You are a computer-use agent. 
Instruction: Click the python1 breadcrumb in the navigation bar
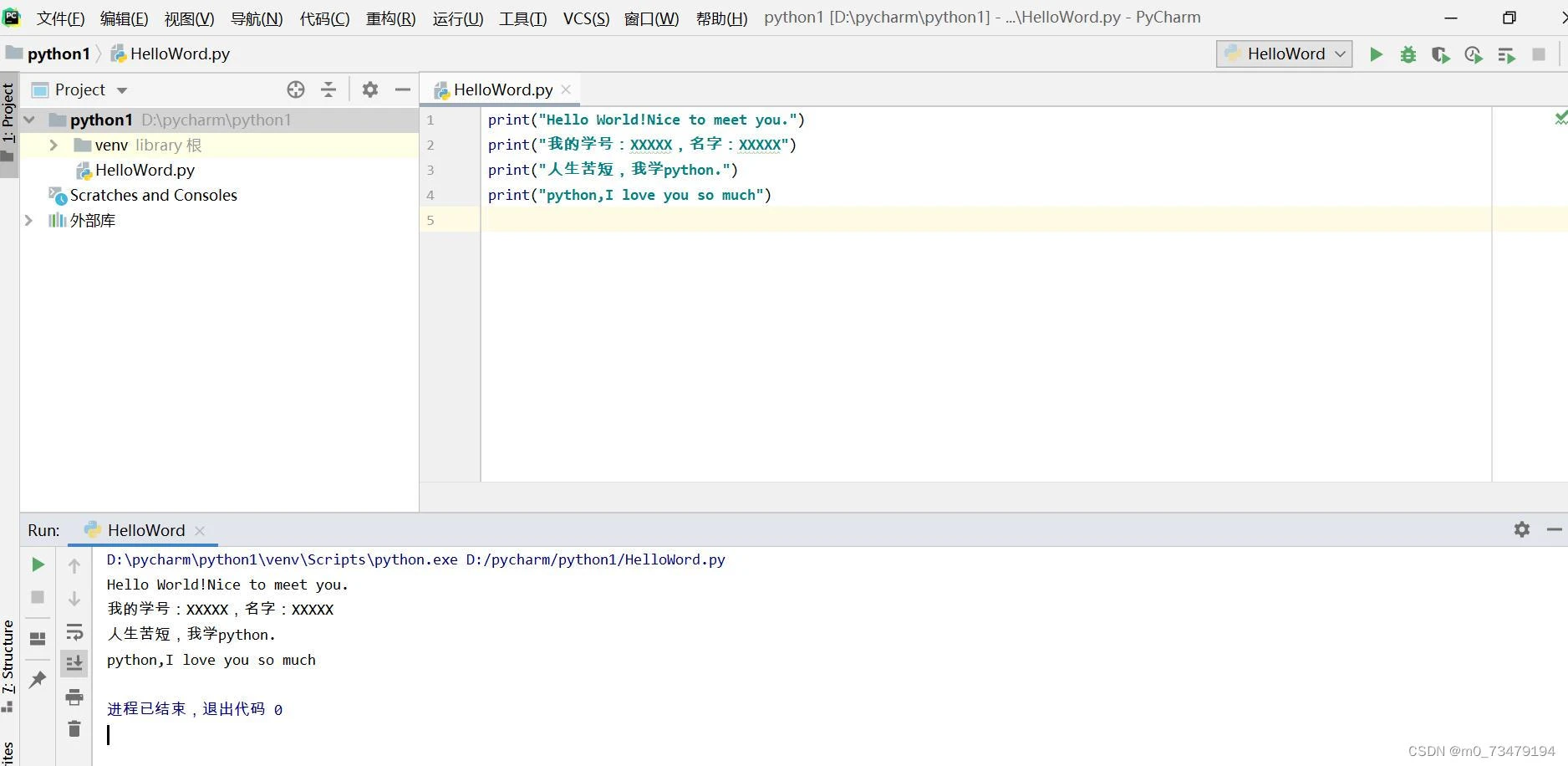coord(48,54)
